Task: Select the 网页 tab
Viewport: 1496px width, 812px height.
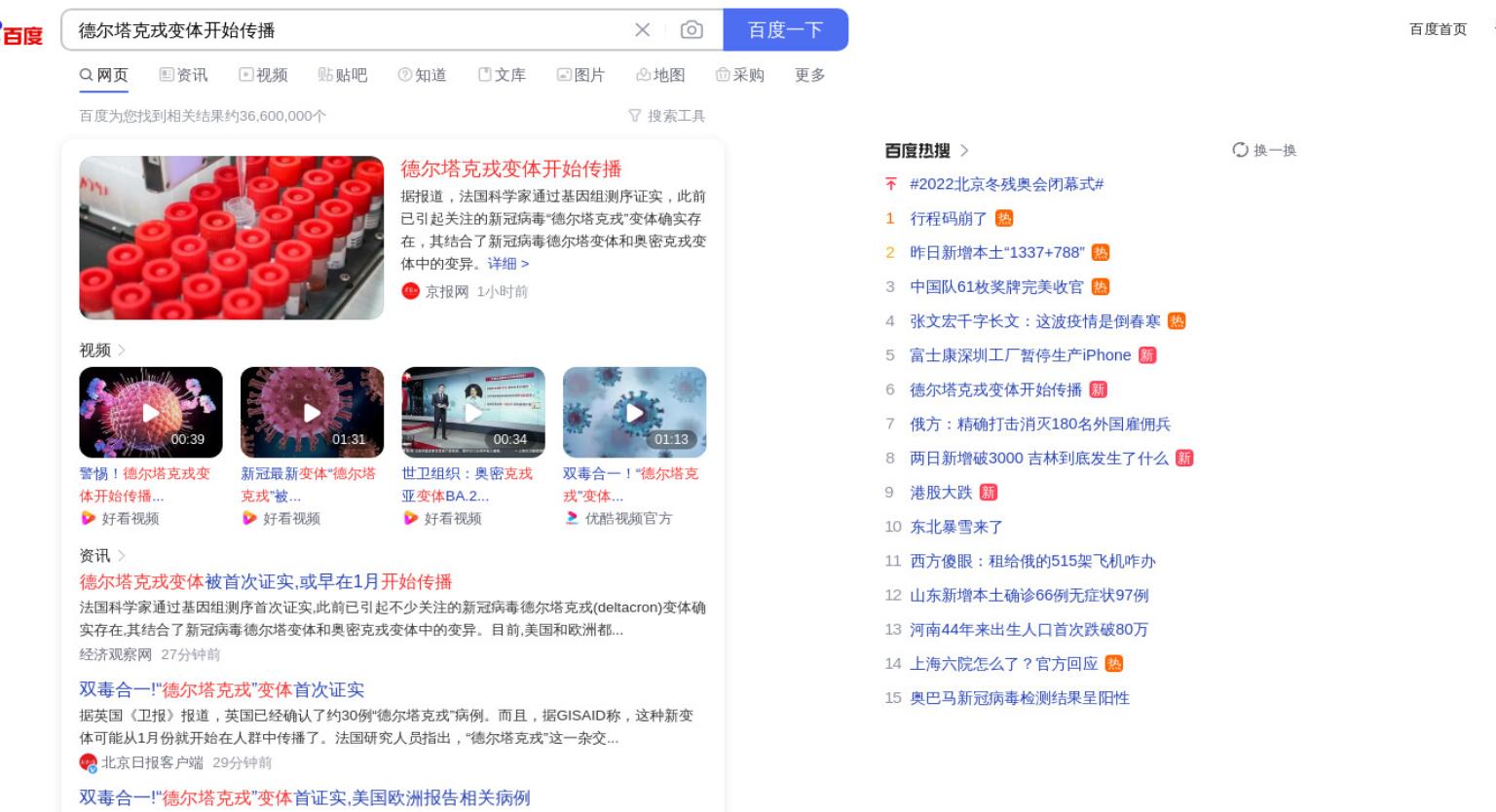Action: pyautogui.click(x=104, y=75)
